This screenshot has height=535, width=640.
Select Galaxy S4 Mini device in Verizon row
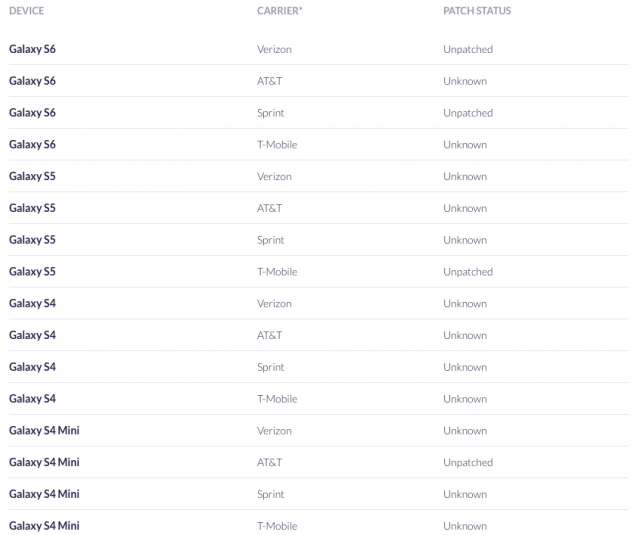(x=44, y=431)
